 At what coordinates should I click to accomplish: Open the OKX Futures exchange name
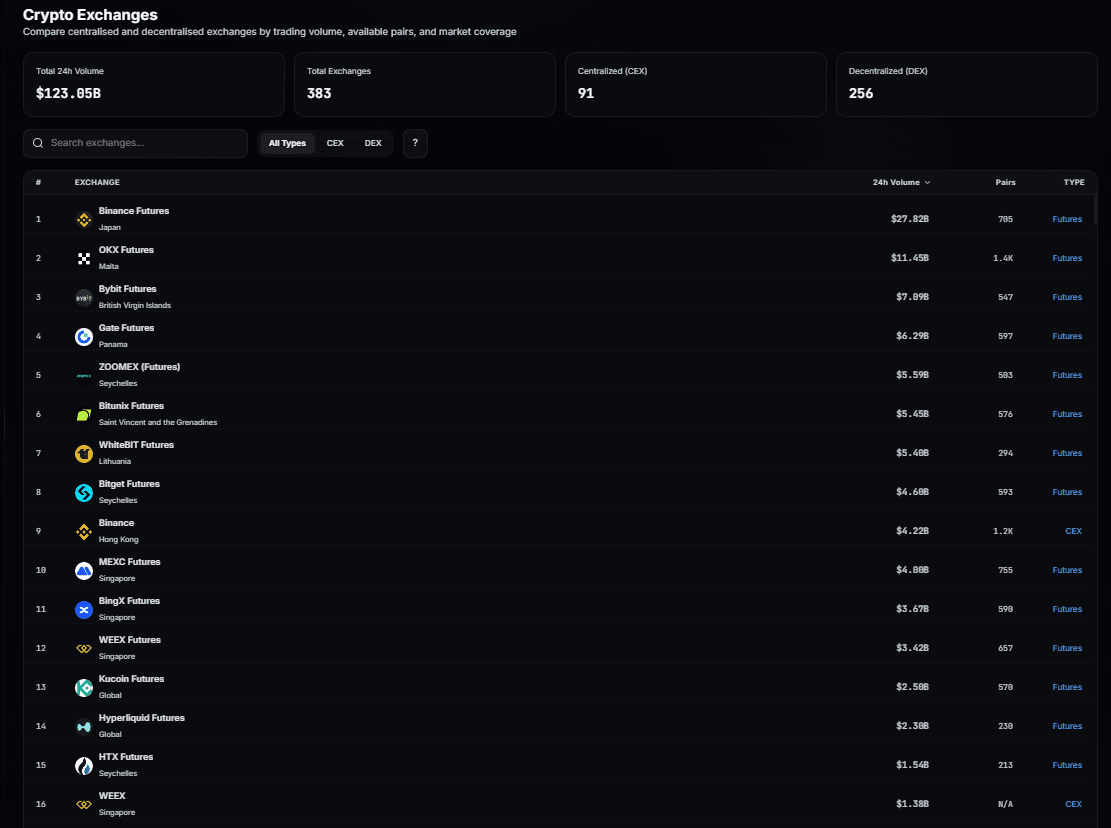click(126, 250)
